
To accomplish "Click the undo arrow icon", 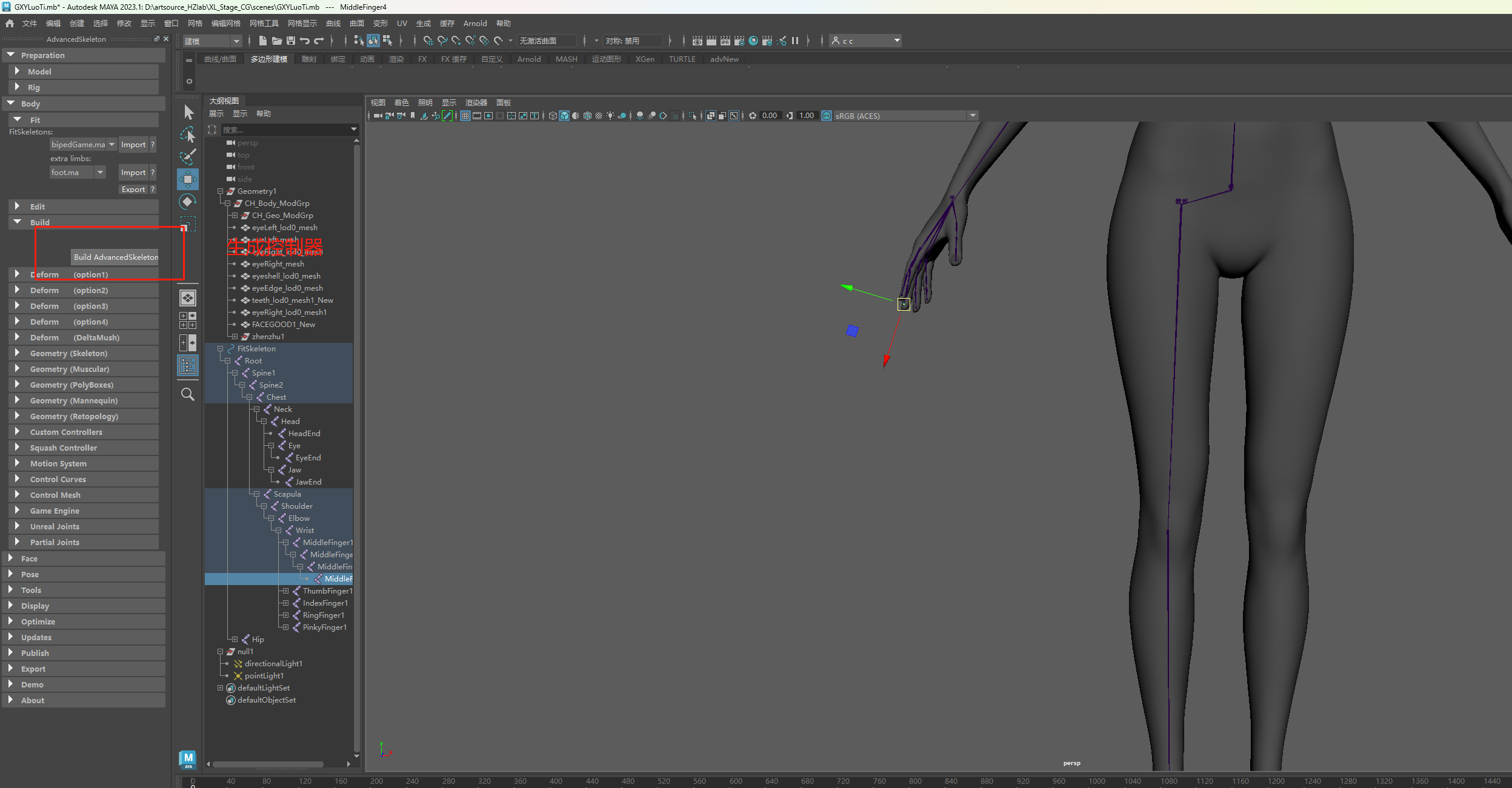I will [x=305, y=41].
